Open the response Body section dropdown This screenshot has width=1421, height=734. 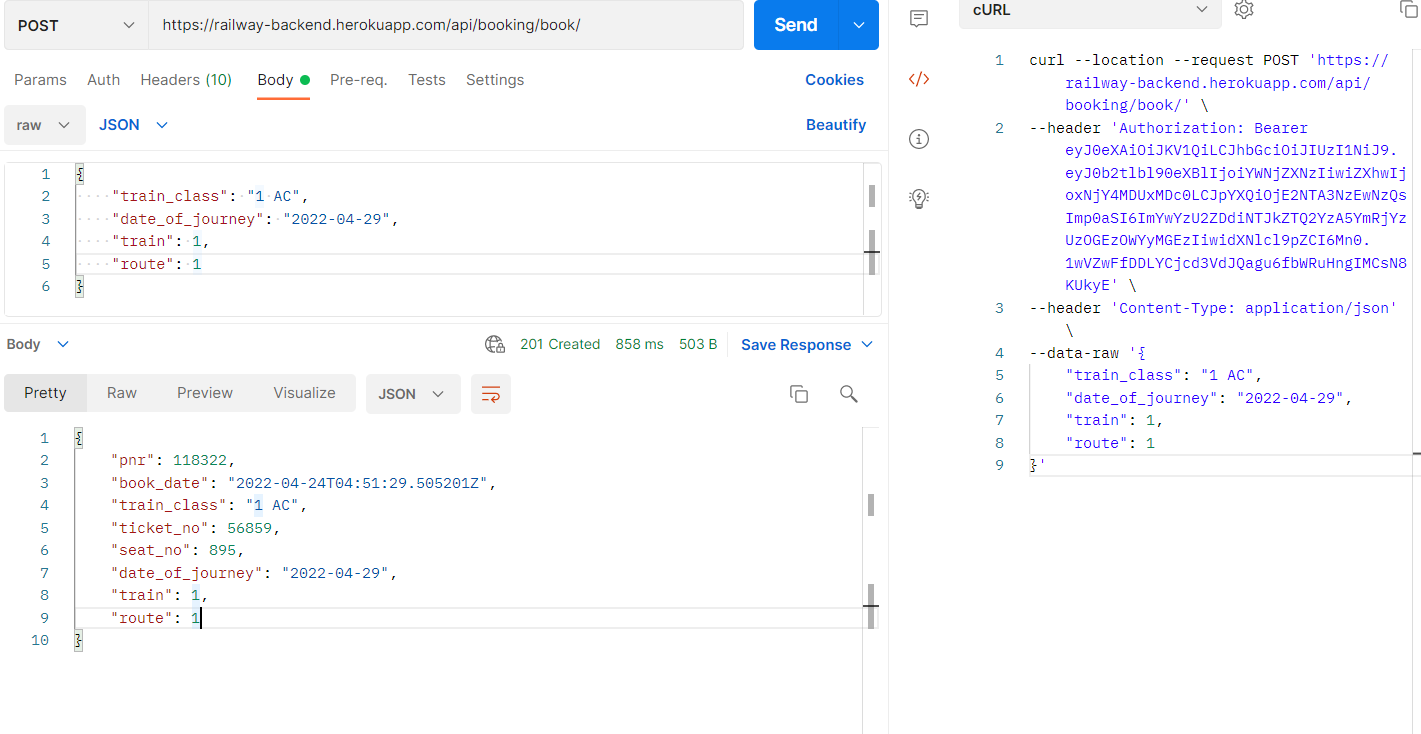[38, 344]
